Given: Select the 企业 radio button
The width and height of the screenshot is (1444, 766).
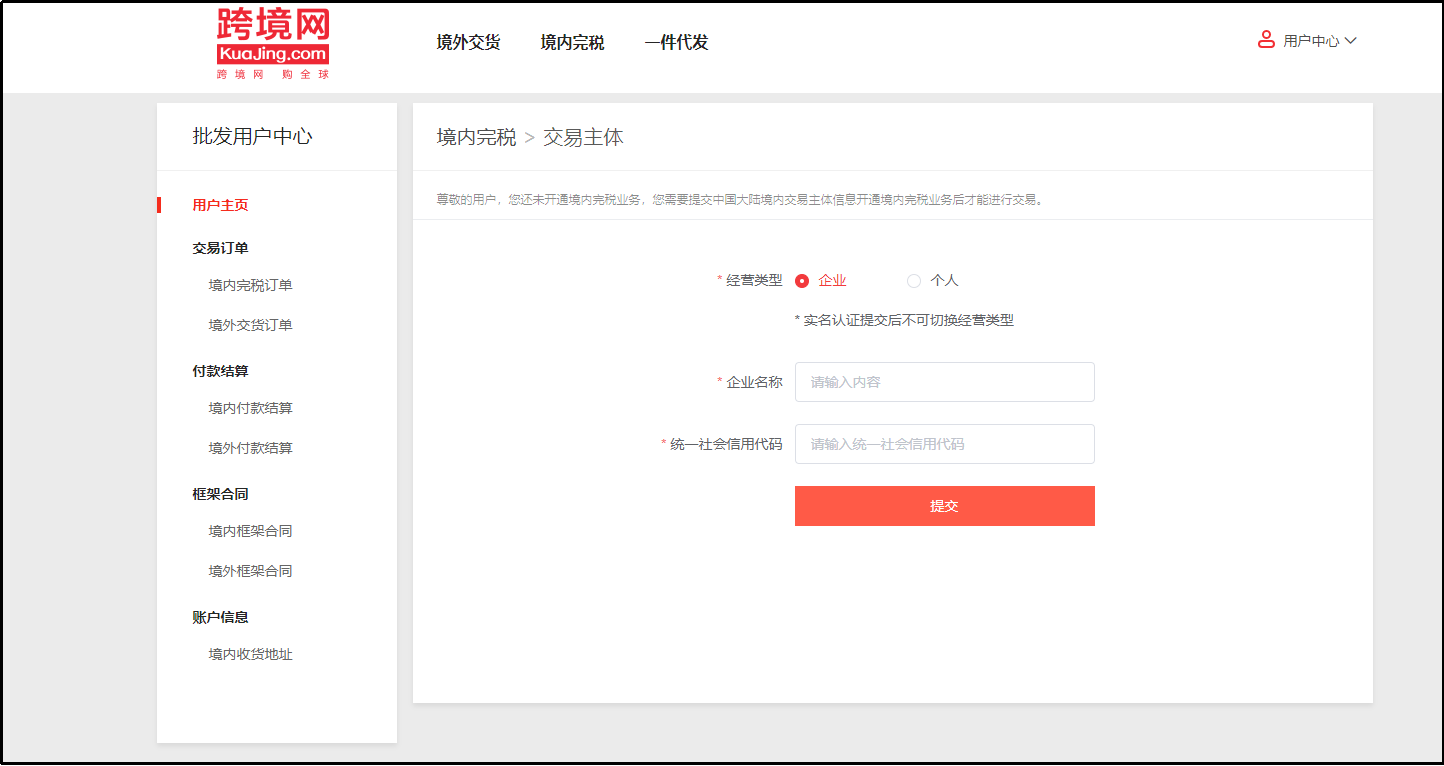Looking at the screenshot, I should coord(802,281).
